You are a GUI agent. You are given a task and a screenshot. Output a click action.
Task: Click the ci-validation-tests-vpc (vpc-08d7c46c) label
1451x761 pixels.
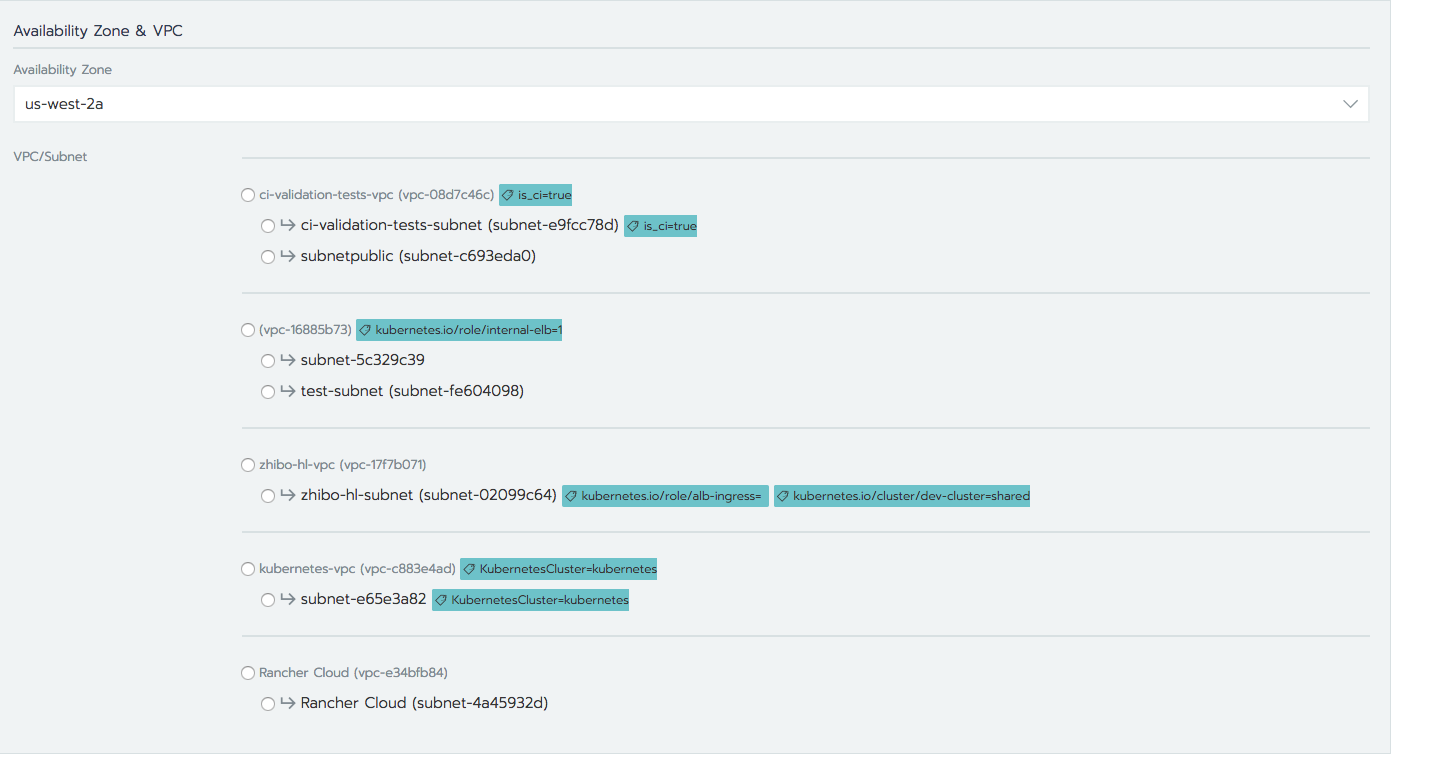[x=377, y=195]
